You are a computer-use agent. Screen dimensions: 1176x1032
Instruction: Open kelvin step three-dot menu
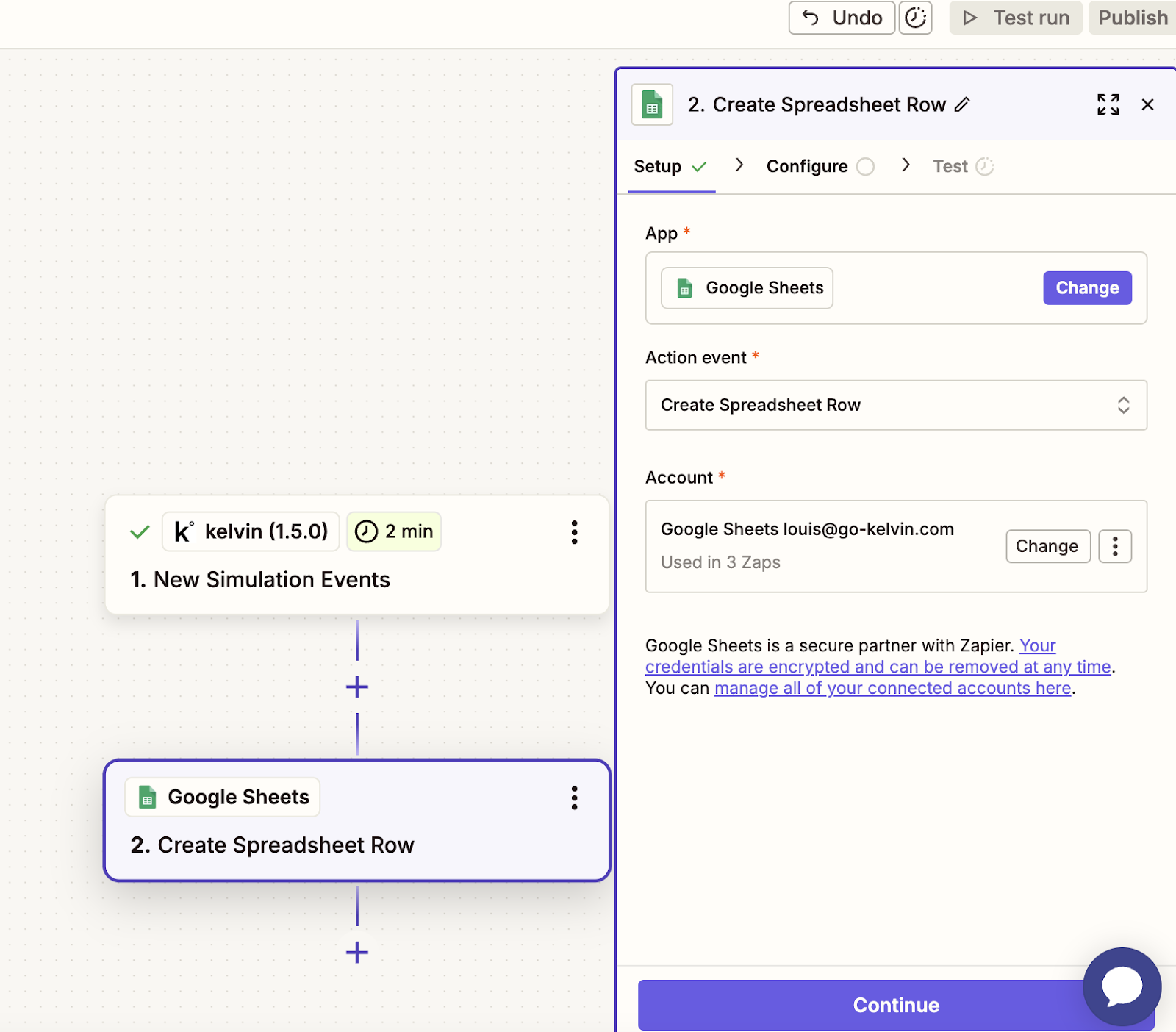tap(574, 532)
